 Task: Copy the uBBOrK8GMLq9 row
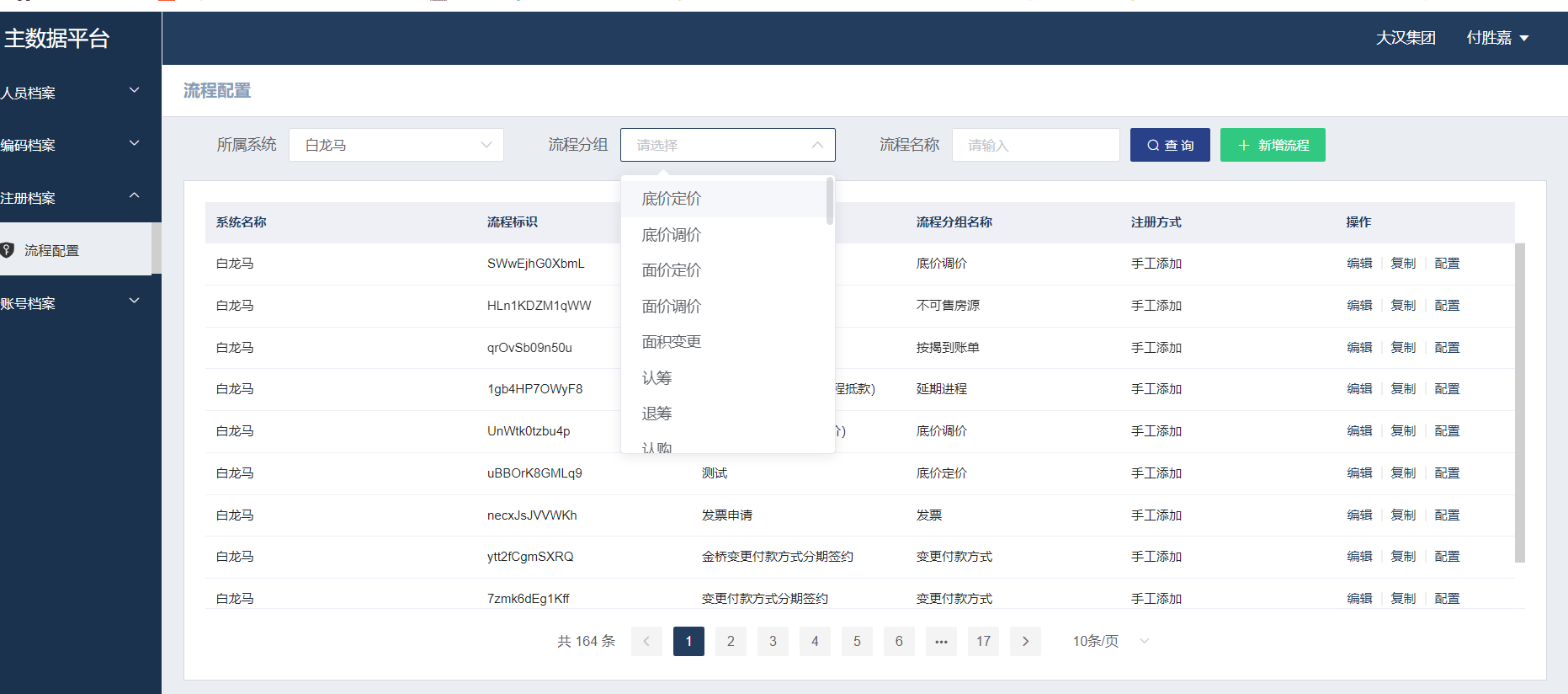(x=1403, y=473)
